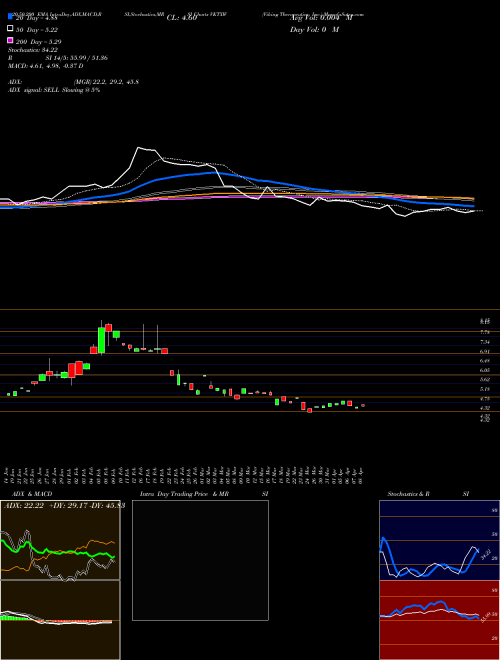Click the peak of the white price line
The image size is (500, 660).
click(x=138, y=147)
